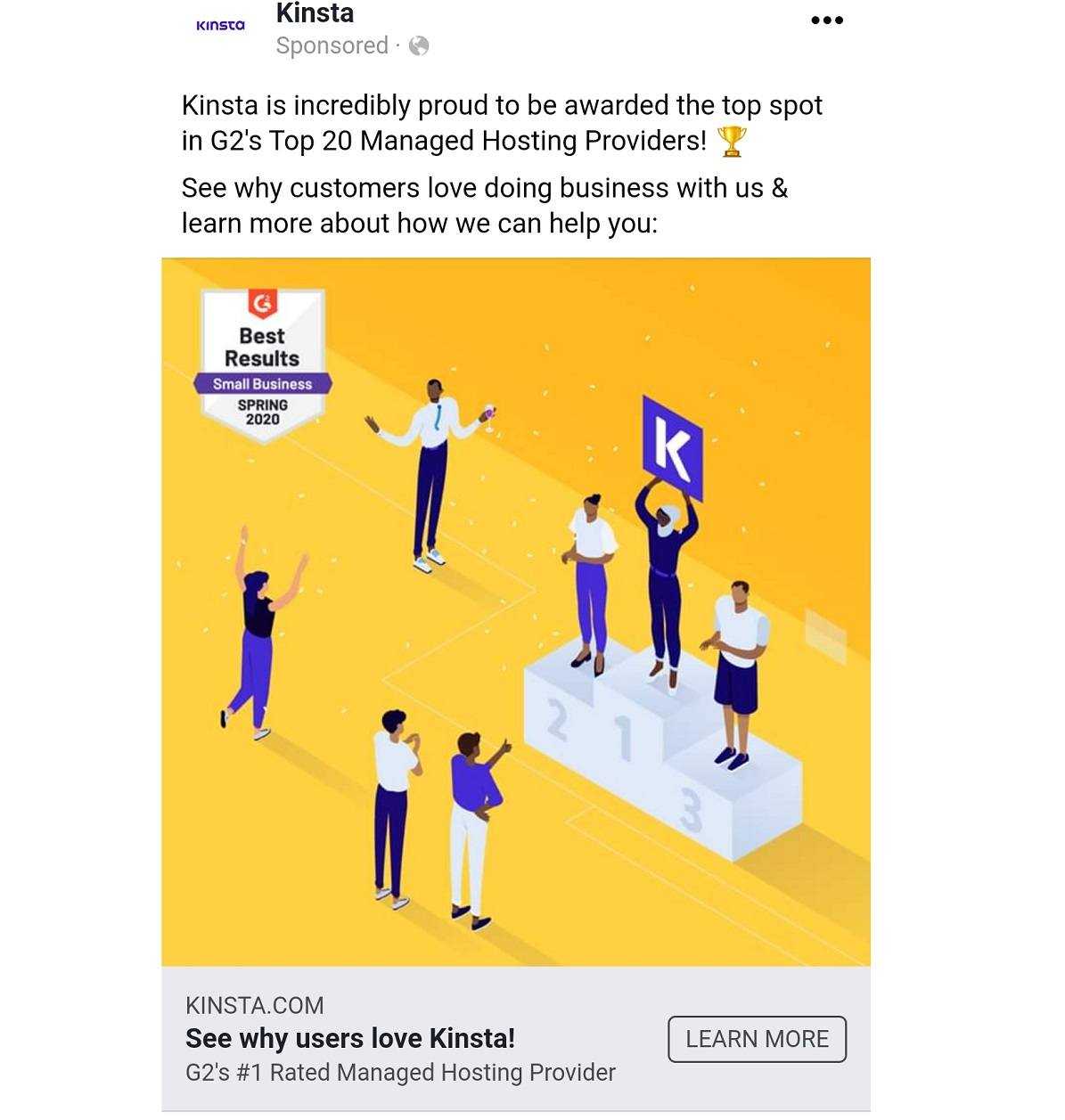1065x1120 pixels.
Task: Click headline See why users love Kinsta!
Action: 350,1039
